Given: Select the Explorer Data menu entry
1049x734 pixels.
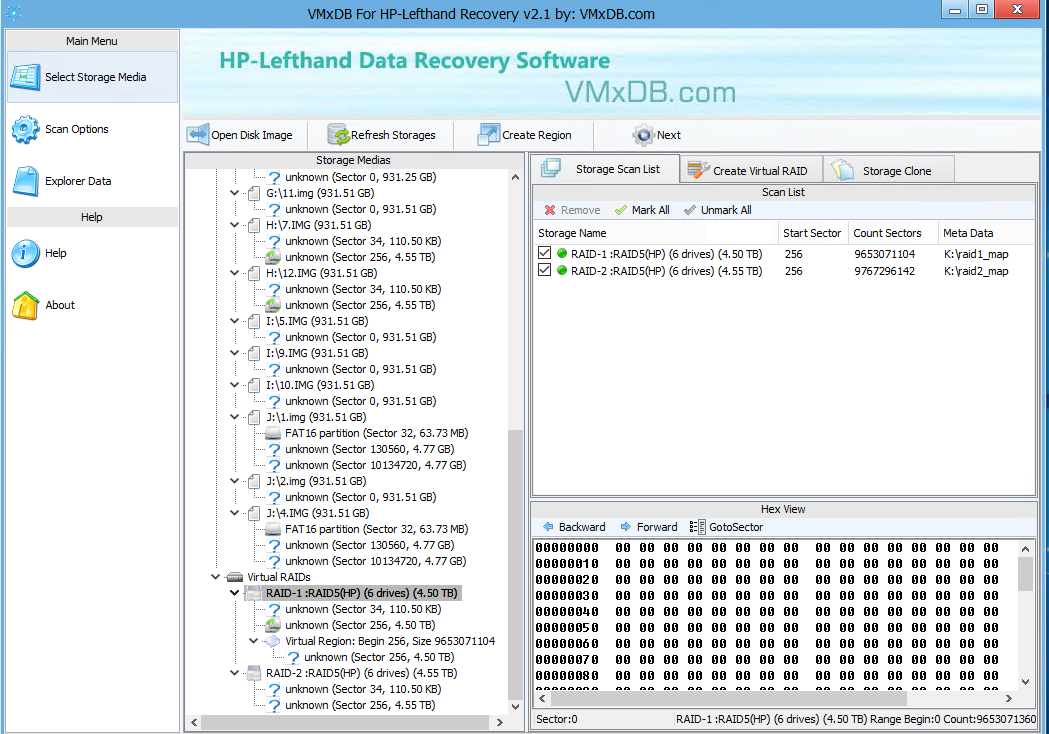Looking at the screenshot, I should [x=92, y=181].
